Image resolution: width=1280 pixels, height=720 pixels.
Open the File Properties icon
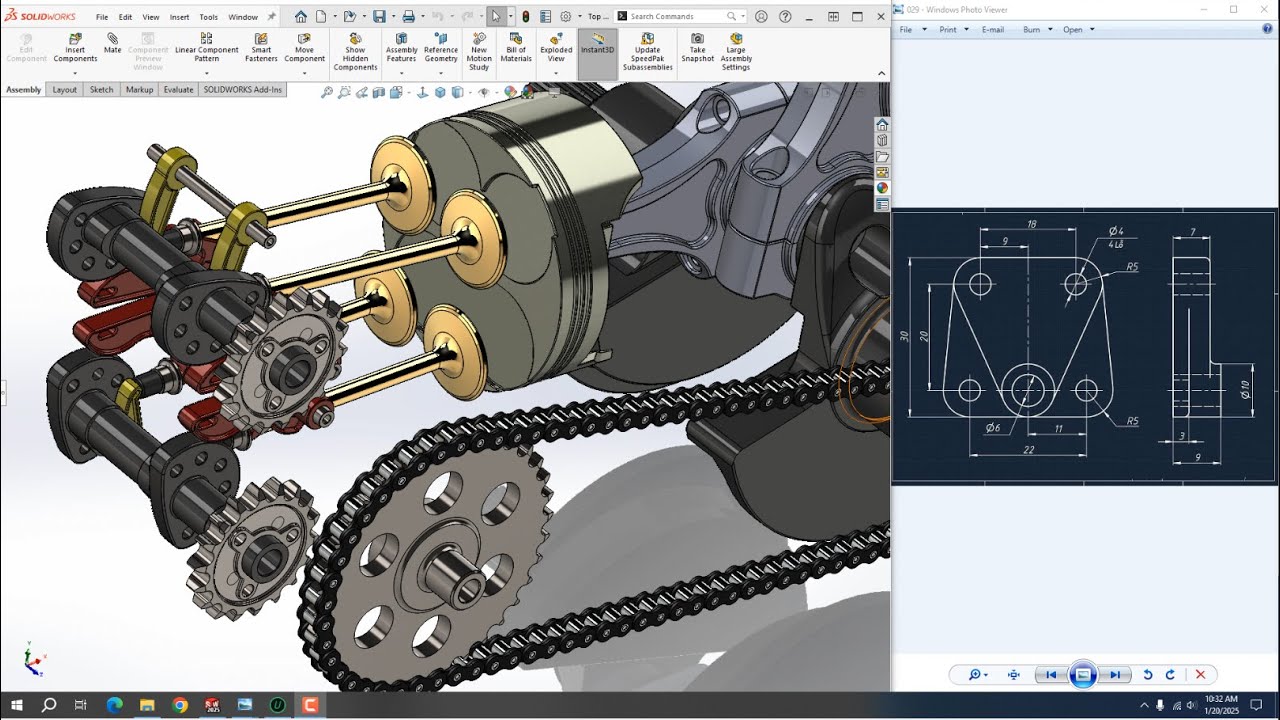click(545, 16)
